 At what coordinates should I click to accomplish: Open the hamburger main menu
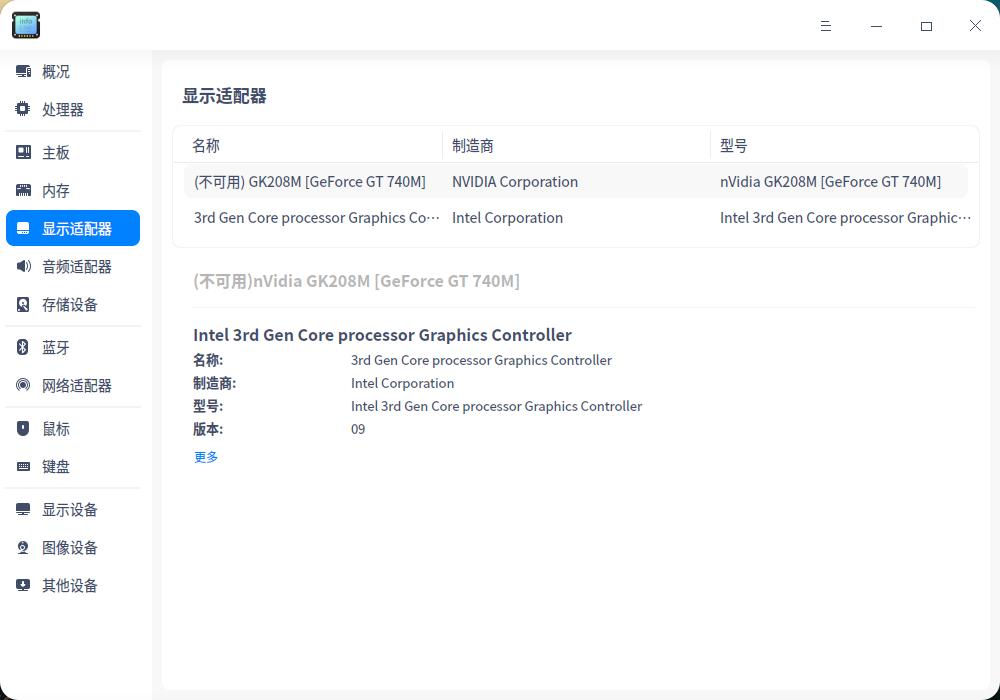[x=826, y=26]
